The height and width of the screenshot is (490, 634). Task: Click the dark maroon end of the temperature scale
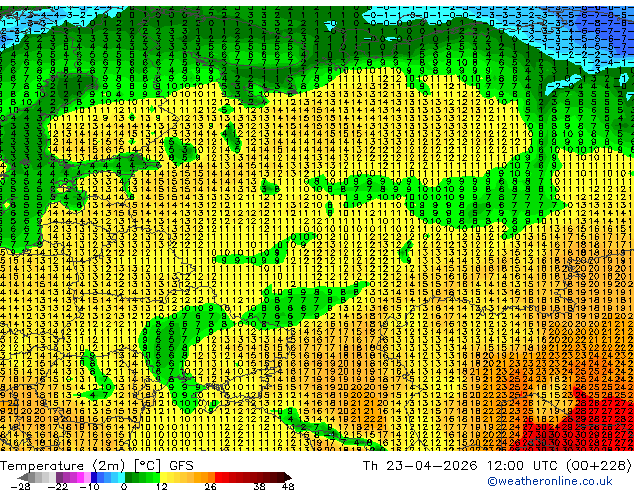coord(285,477)
